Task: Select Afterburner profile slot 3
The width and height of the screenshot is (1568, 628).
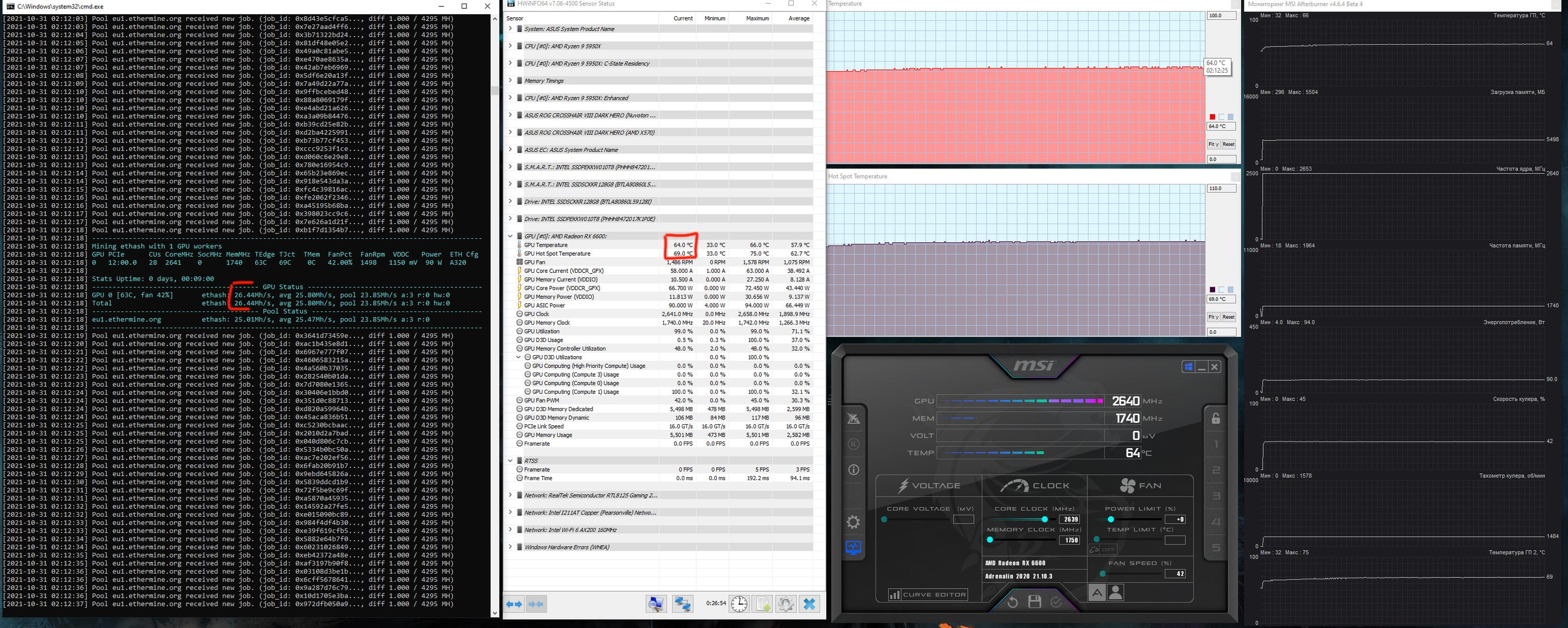Action: [x=1216, y=496]
